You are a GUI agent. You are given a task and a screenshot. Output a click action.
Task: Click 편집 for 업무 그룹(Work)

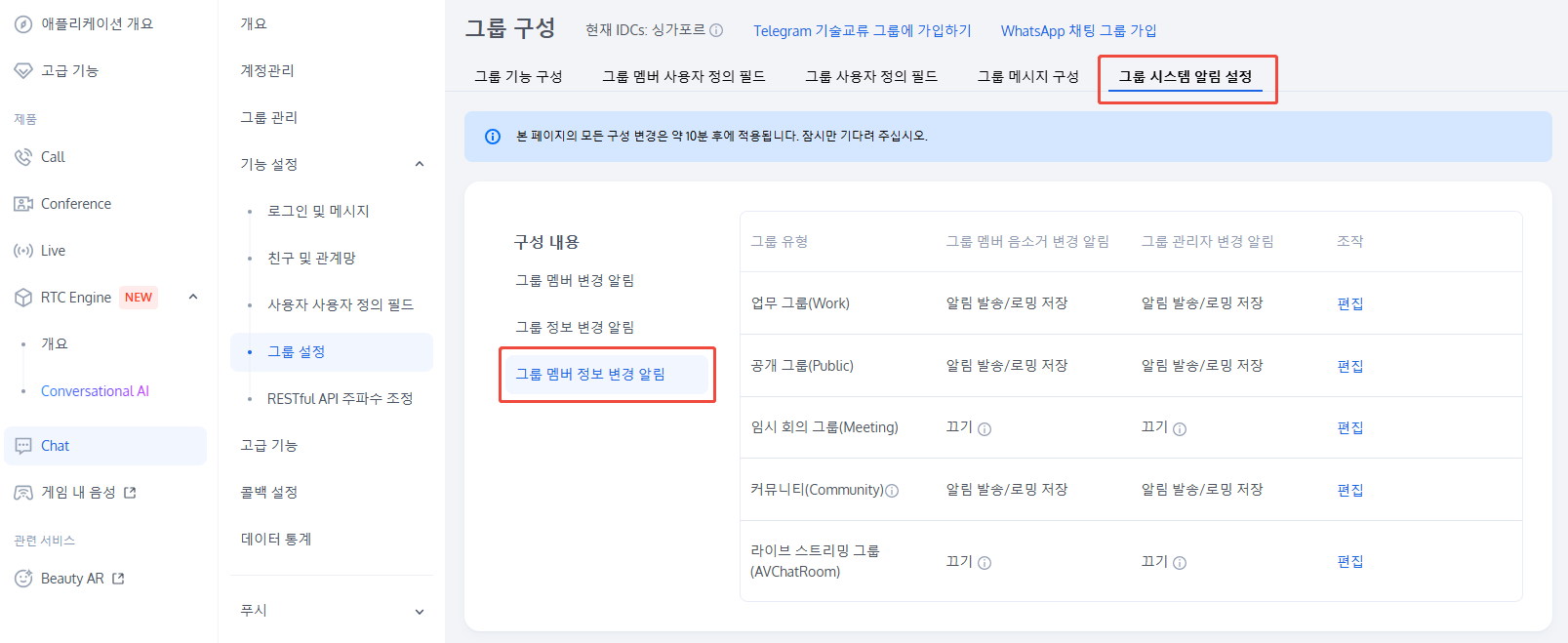[x=1350, y=303]
